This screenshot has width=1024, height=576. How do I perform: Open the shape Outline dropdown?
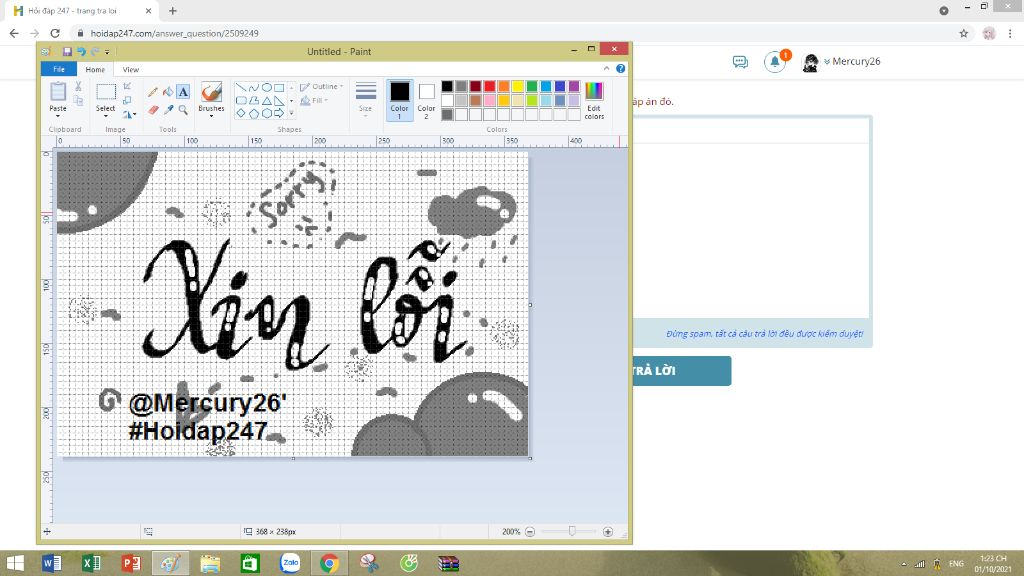[x=321, y=87]
